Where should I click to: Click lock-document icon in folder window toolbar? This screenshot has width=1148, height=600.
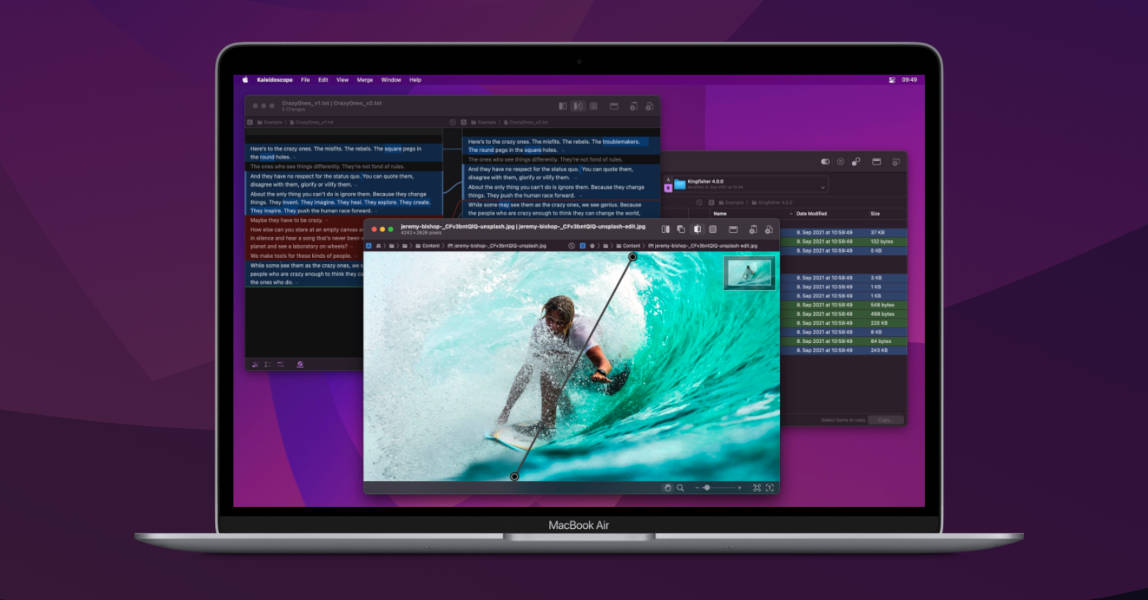tap(856, 162)
